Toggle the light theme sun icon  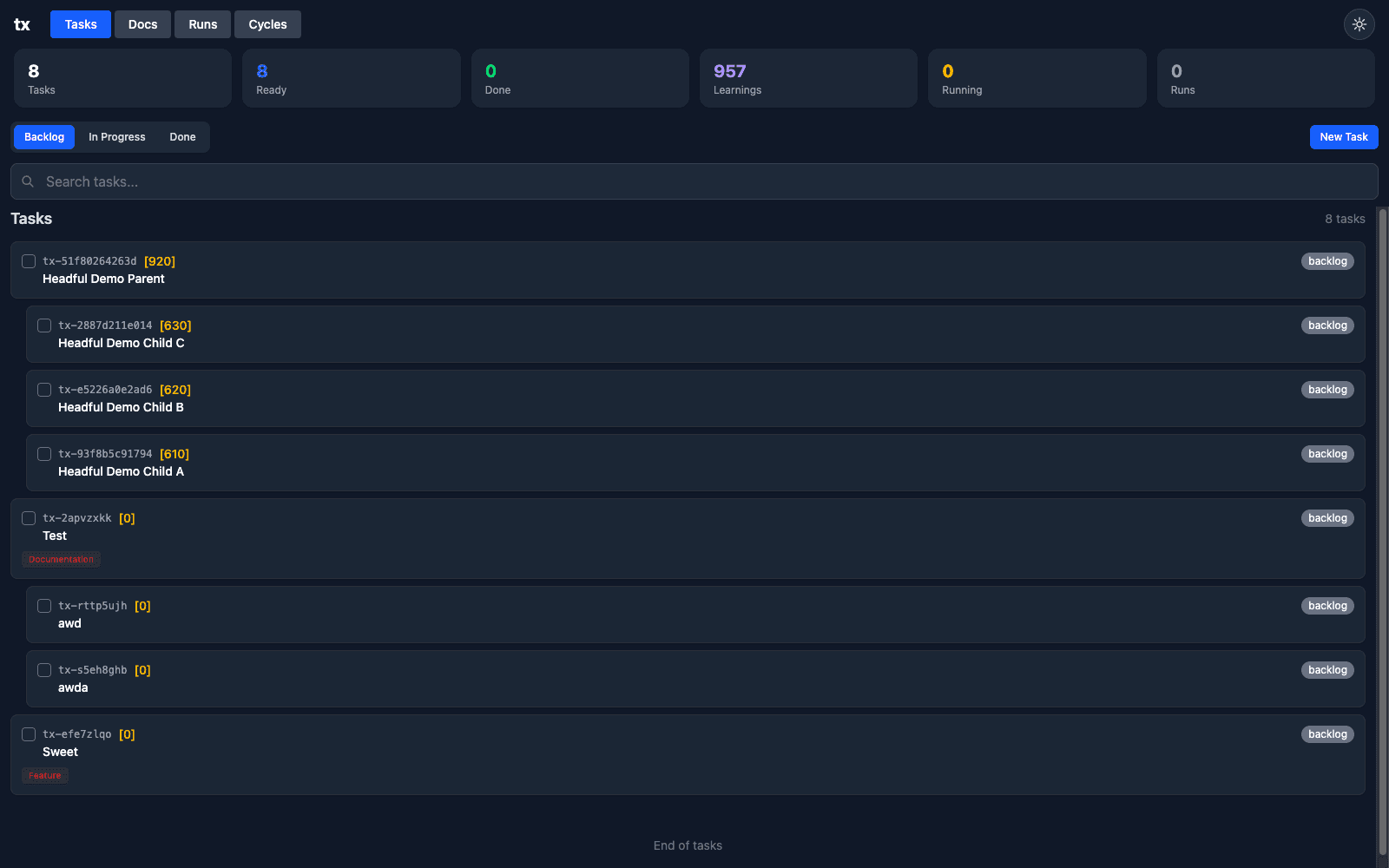(x=1359, y=24)
